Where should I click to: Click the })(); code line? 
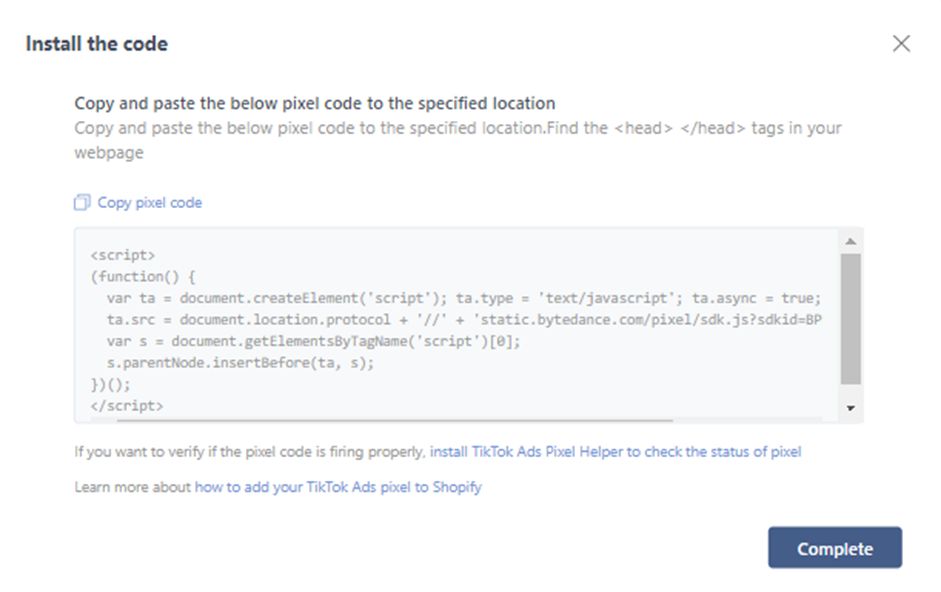click(x=110, y=384)
